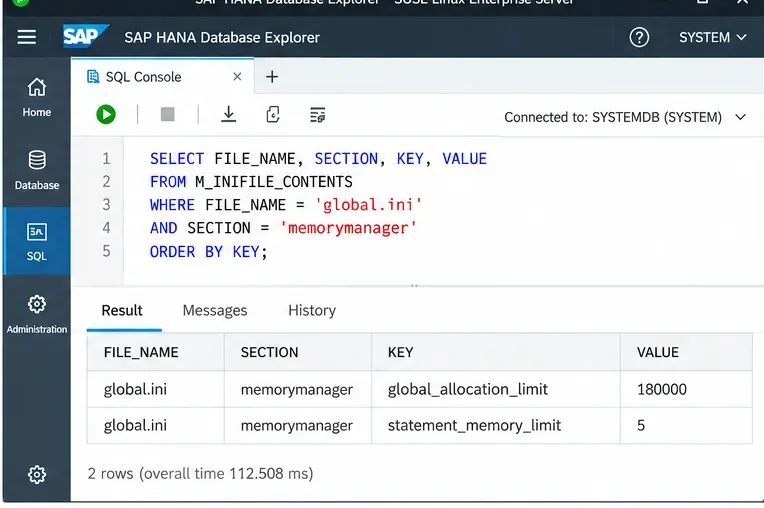Open the History tab
The width and height of the screenshot is (764, 508).
pyautogui.click(x=312, y=310)
